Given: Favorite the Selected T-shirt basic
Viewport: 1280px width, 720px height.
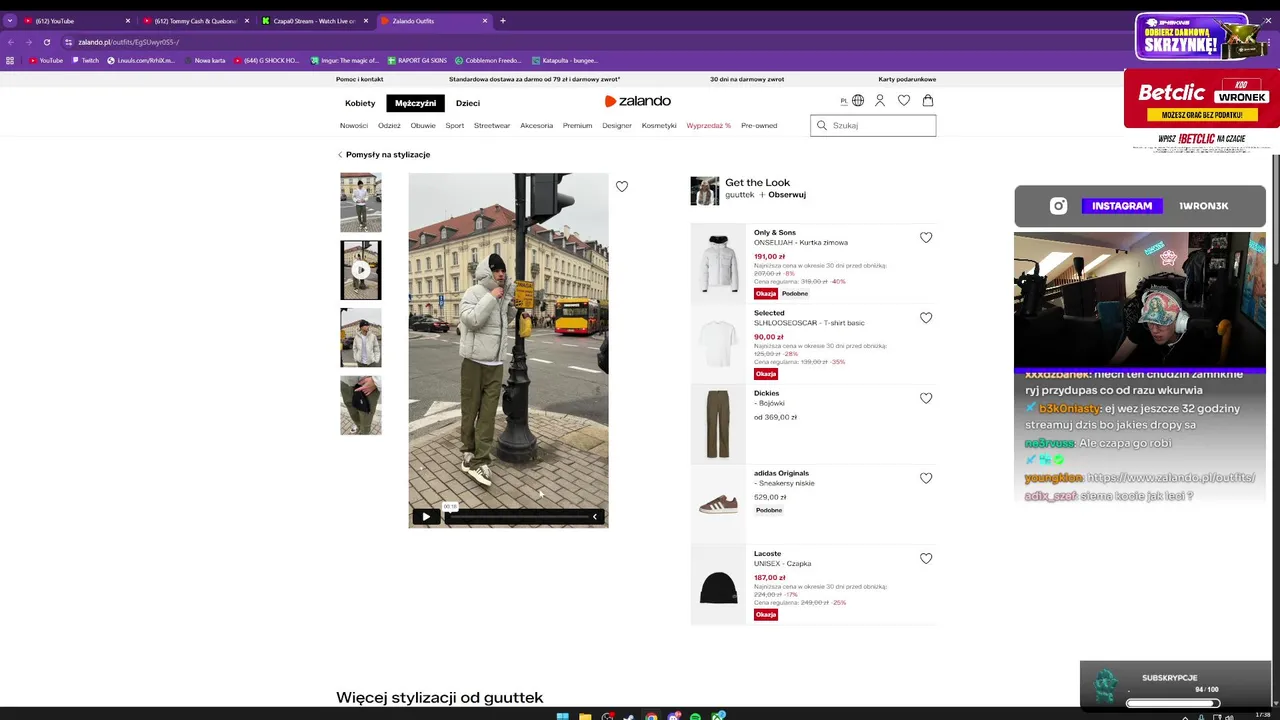Looking at the screenshot, I should pos(926,318).
